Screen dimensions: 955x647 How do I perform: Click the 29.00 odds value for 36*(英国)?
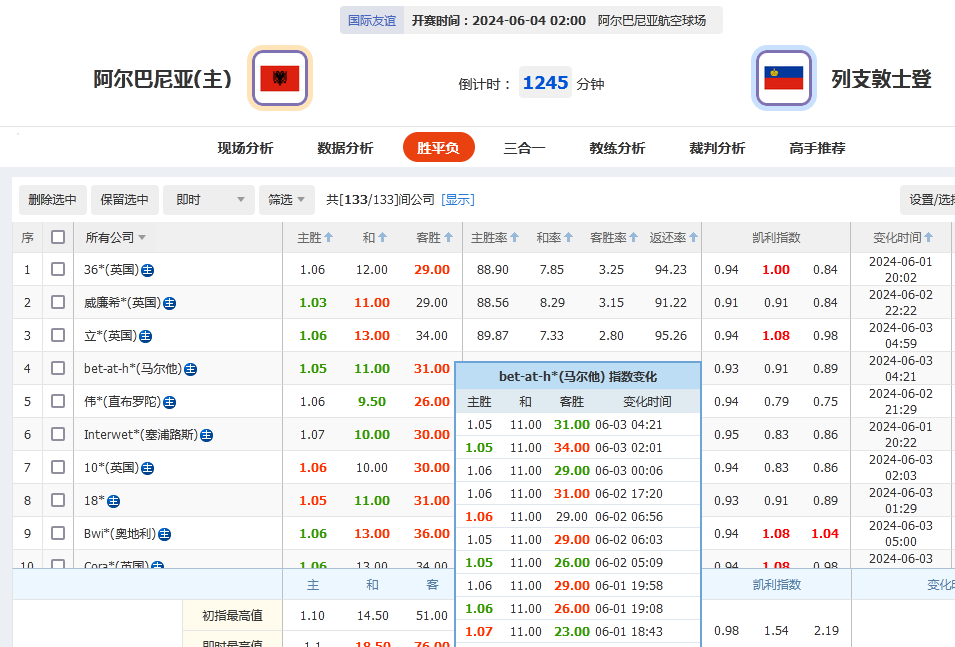[x=432, y=269]
